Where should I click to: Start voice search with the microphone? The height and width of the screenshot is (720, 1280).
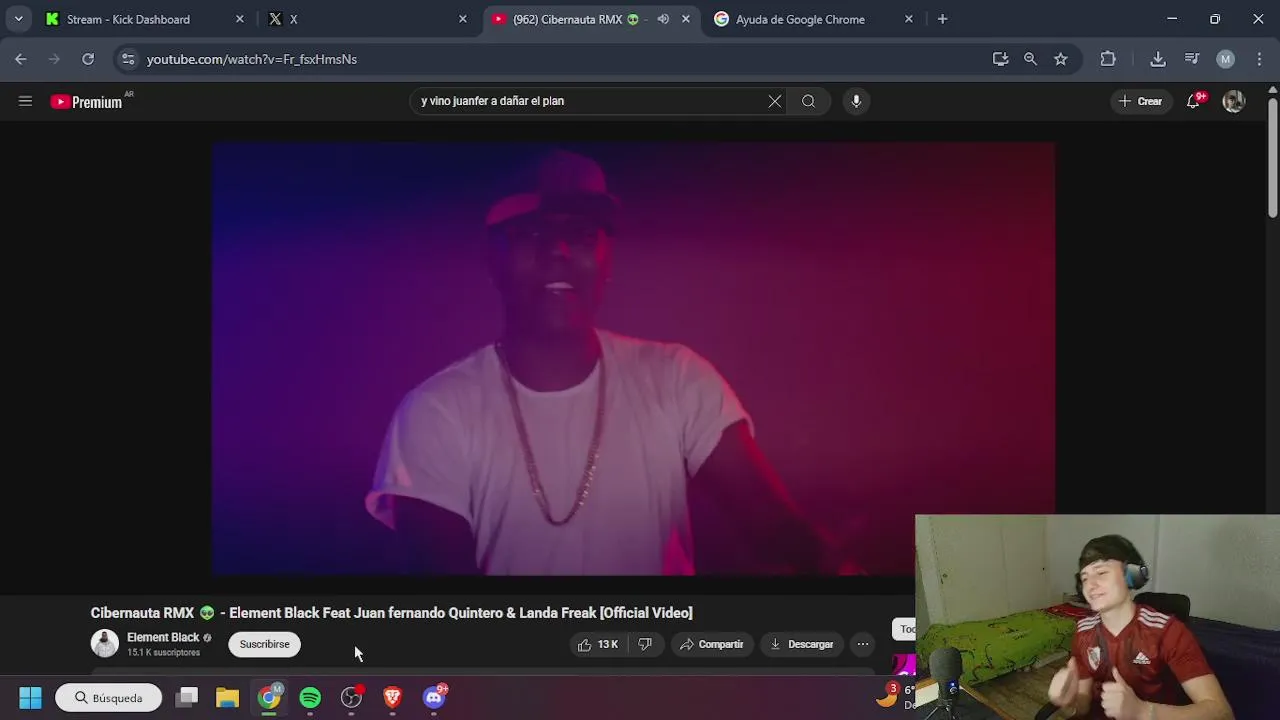856,101
